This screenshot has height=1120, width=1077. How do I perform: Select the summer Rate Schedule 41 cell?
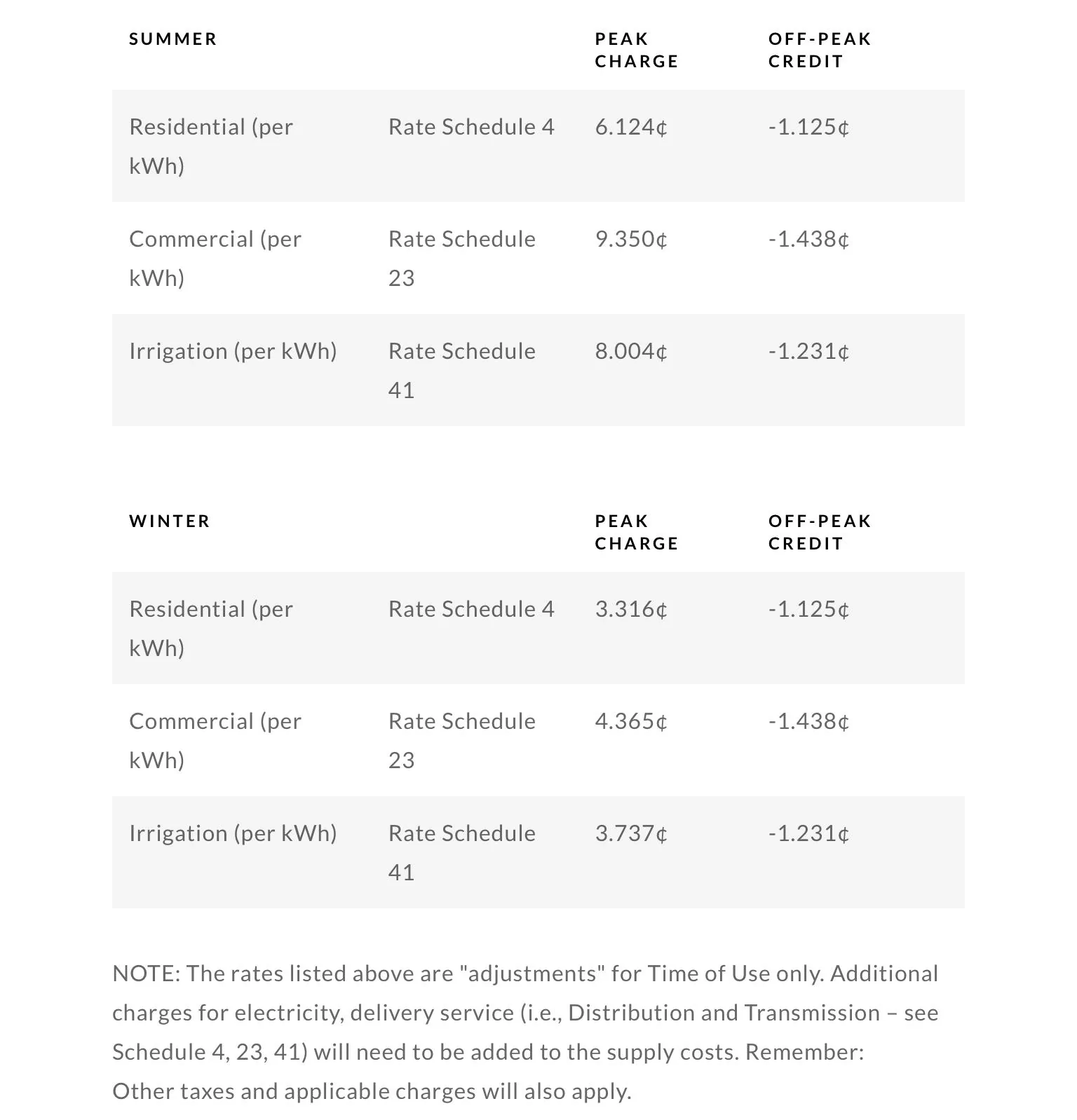pyautogui.click(x=461, y=370)
